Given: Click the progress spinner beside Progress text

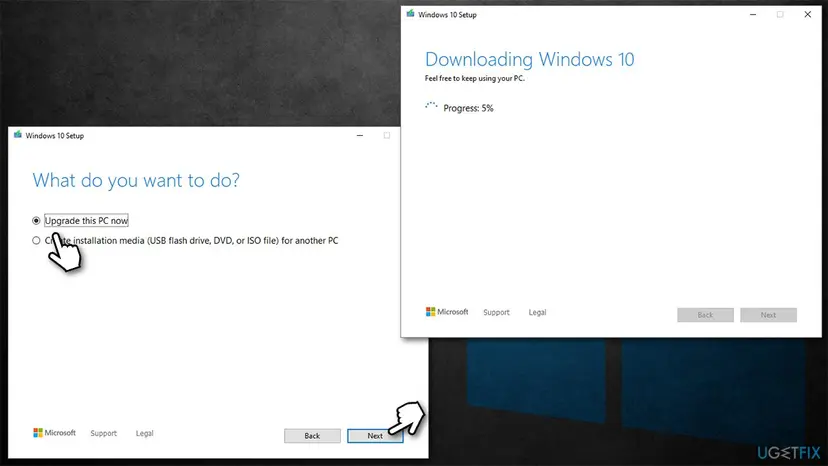Looking at the screenshot, I should pyautogui.click(x=431, y=107).
